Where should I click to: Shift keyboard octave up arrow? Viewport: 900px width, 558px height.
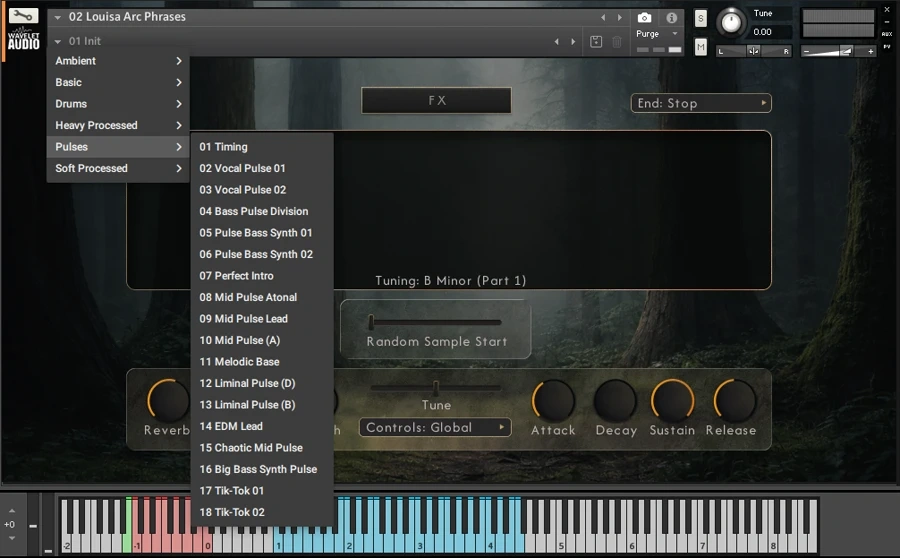[x=12, y=510]
